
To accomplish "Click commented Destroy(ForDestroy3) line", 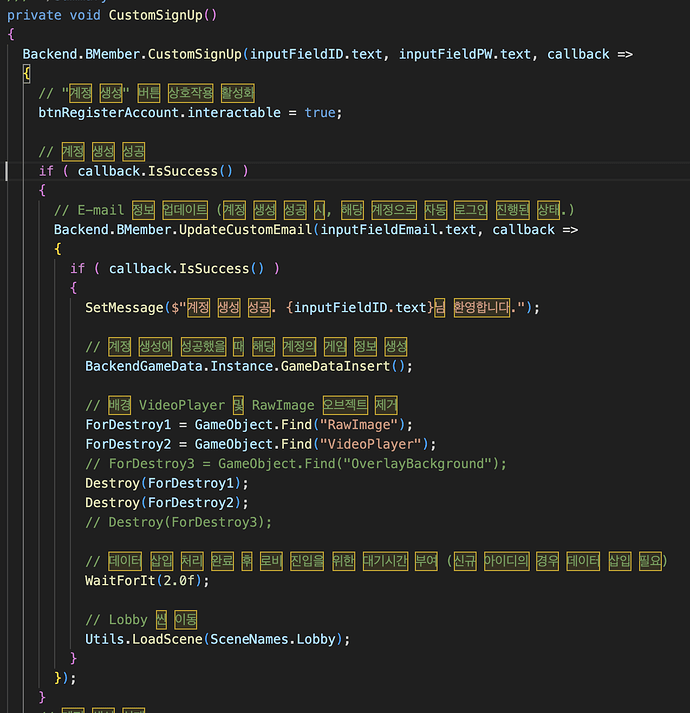I will [x=178, y=522].
